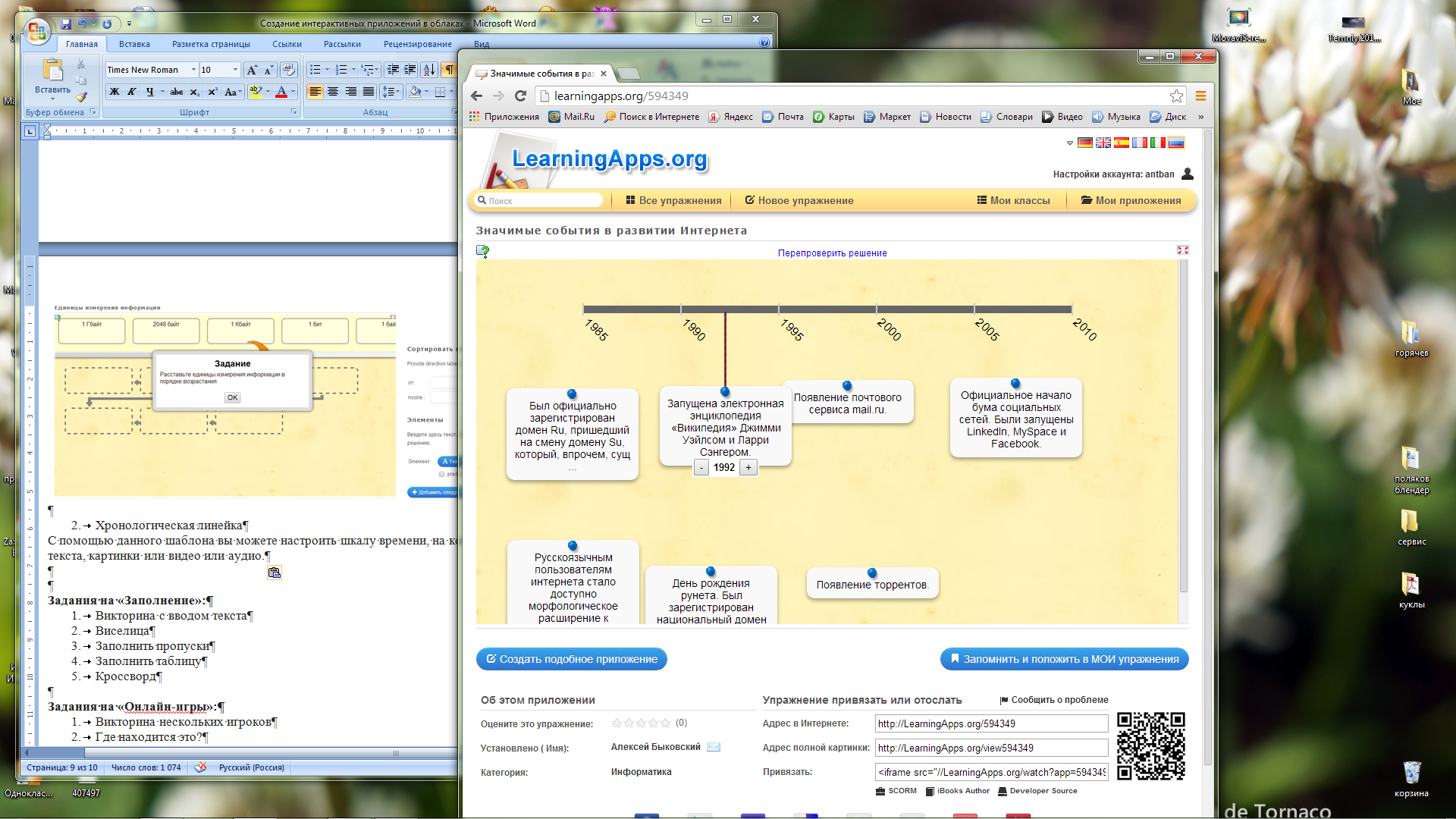Pick the red font color swatch
Screen dimensions: 1456x819
[x=281, y=92]
